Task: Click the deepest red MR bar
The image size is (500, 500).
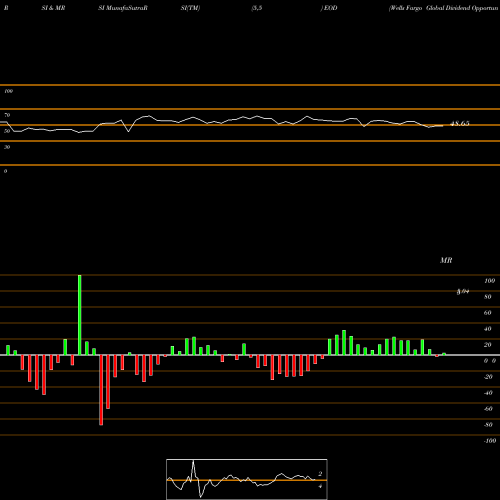Action: [x=101, y=390]
